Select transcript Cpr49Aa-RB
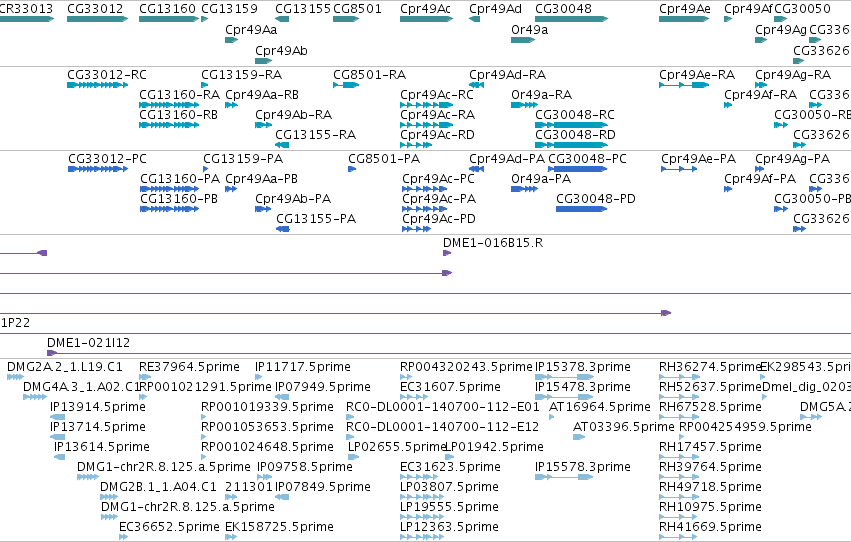 pyautogui.click(x=262, y=95)
